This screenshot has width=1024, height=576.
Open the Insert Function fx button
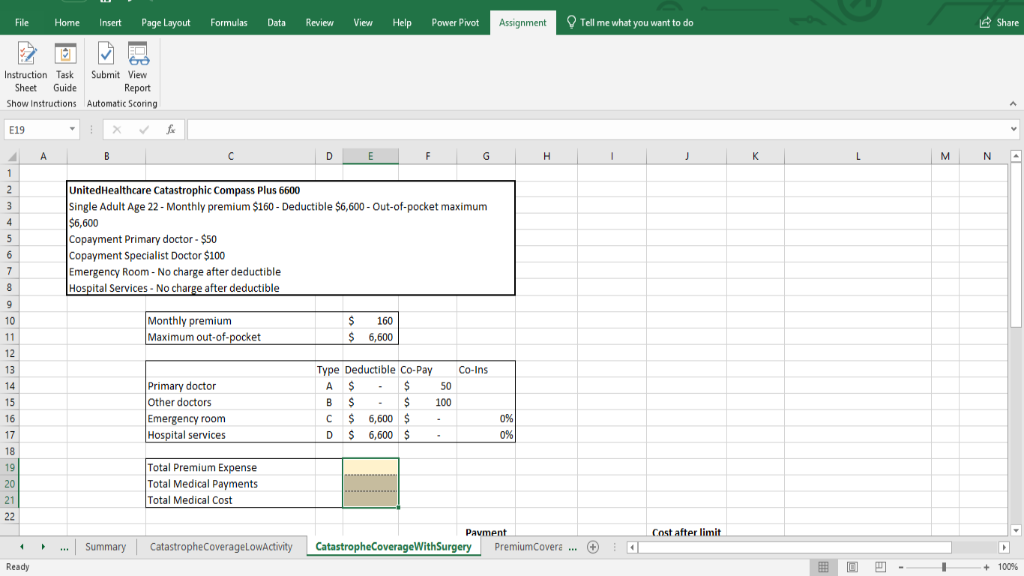pos(170,129)
